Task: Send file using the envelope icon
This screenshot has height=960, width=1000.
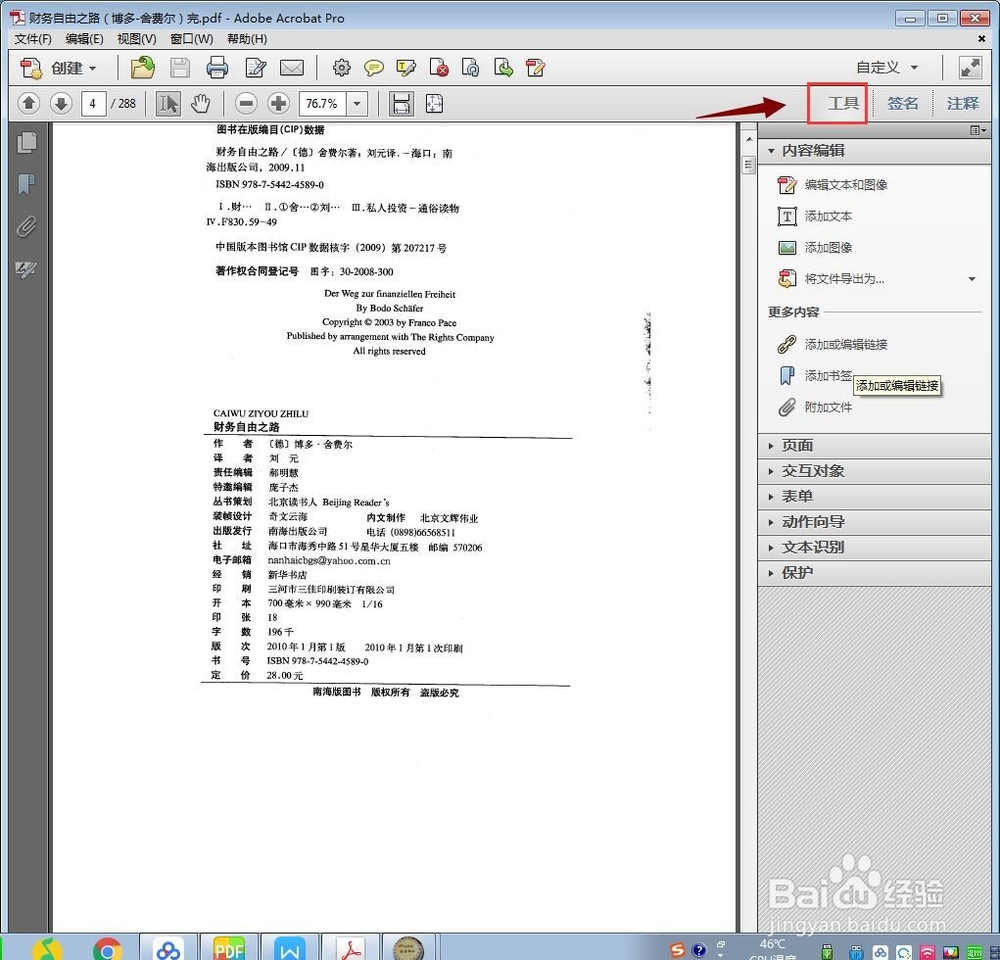Action: pos(291,68)
